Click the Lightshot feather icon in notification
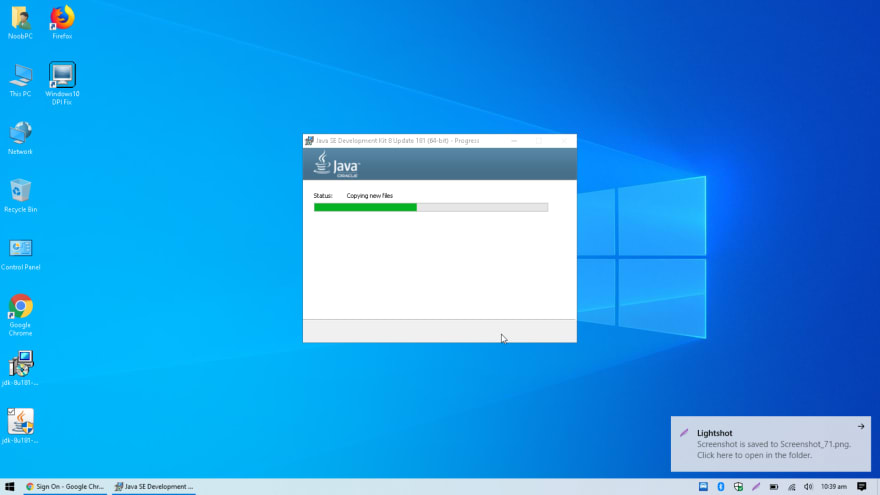This screenshot has height=495, width=880. coord(684,433)
